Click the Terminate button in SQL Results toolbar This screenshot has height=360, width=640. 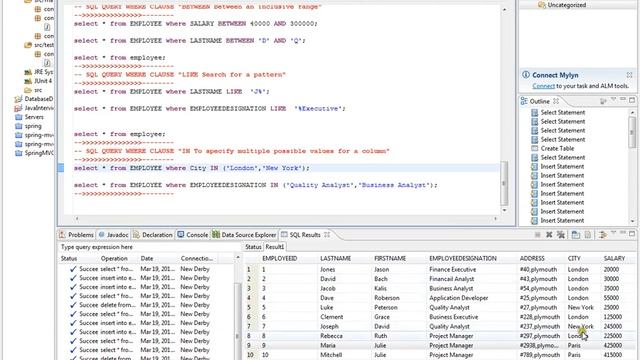point(538,235)
